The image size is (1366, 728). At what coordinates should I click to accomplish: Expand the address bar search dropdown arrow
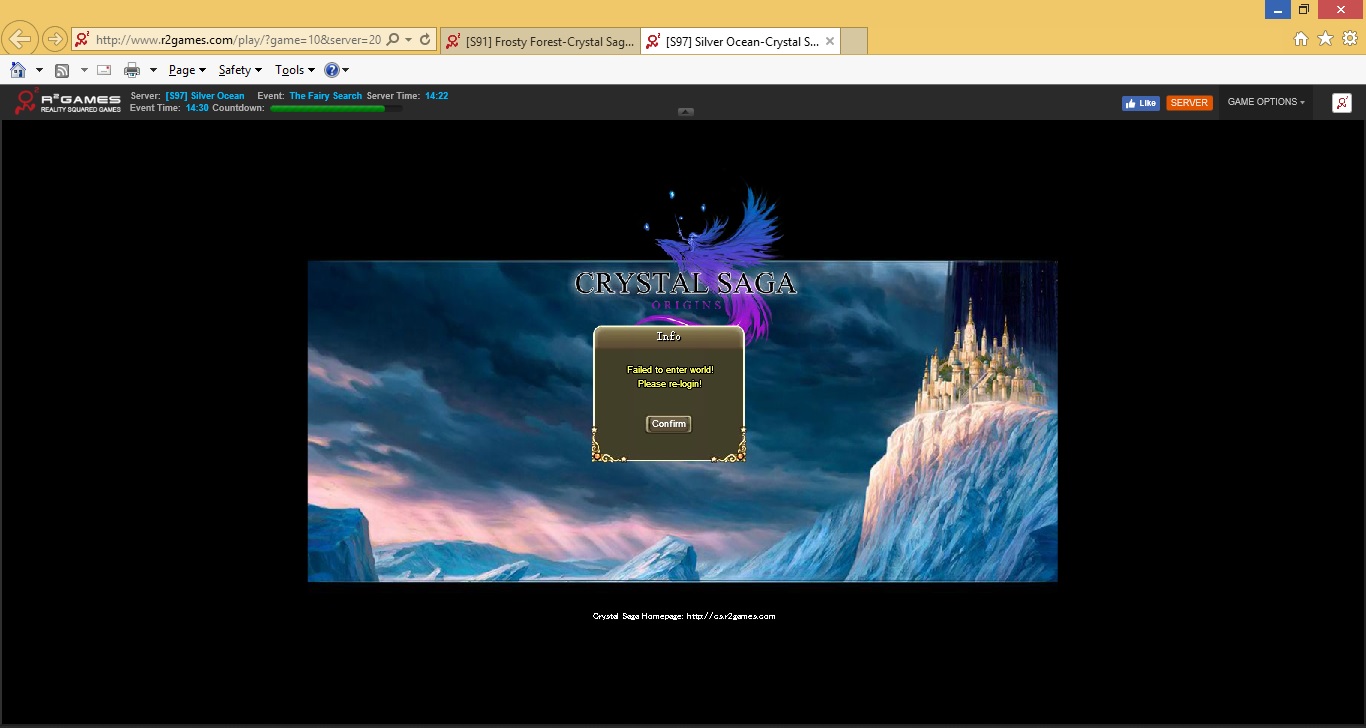coord(408,40)
